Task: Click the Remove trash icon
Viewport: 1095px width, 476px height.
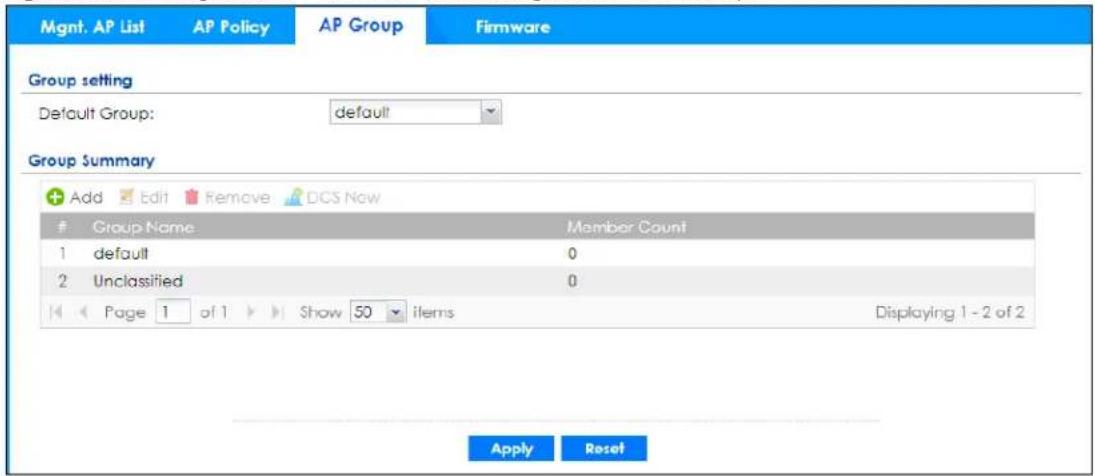Action: coord(191,198)
